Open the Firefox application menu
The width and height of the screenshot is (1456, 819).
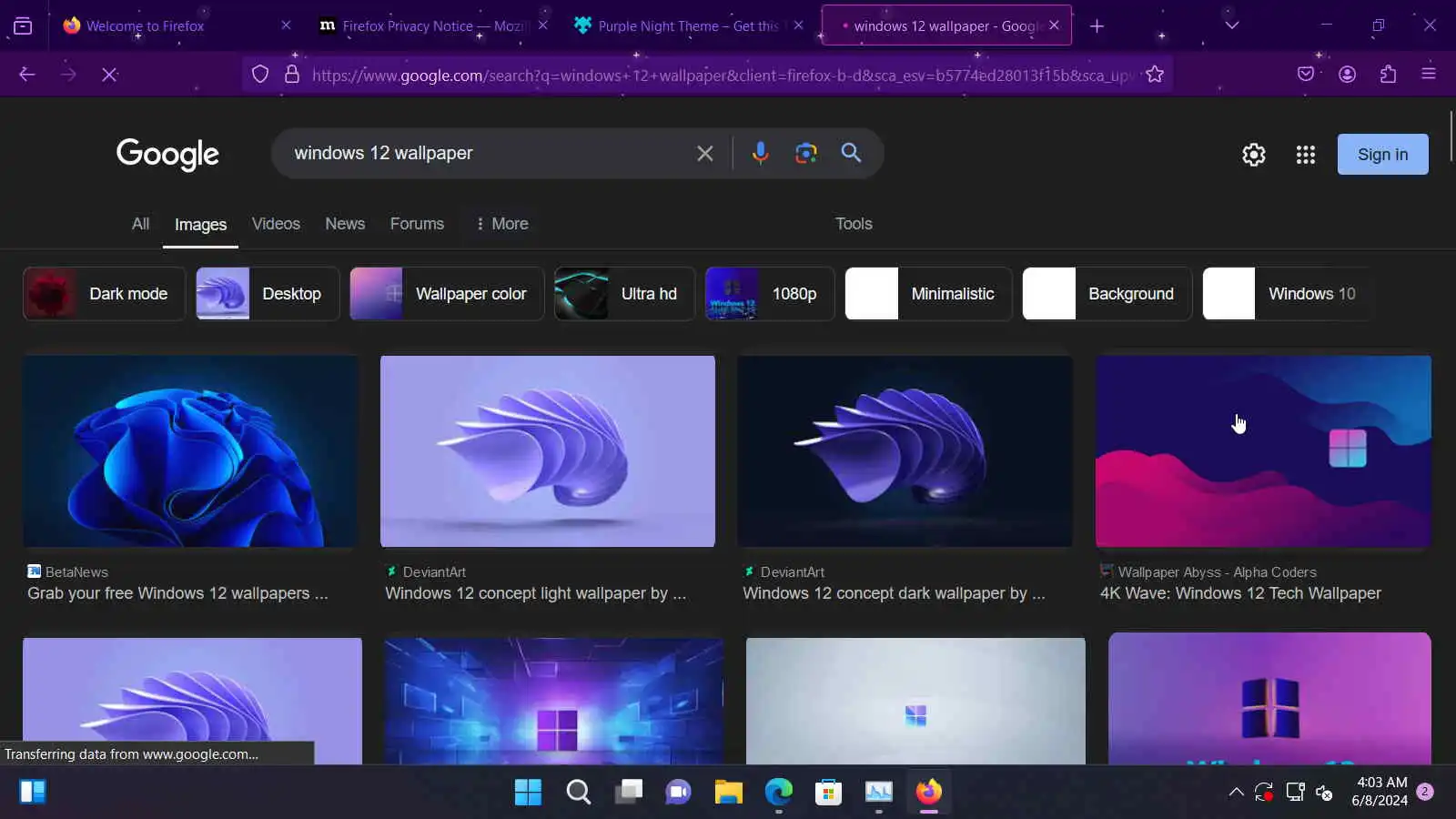1429,75
